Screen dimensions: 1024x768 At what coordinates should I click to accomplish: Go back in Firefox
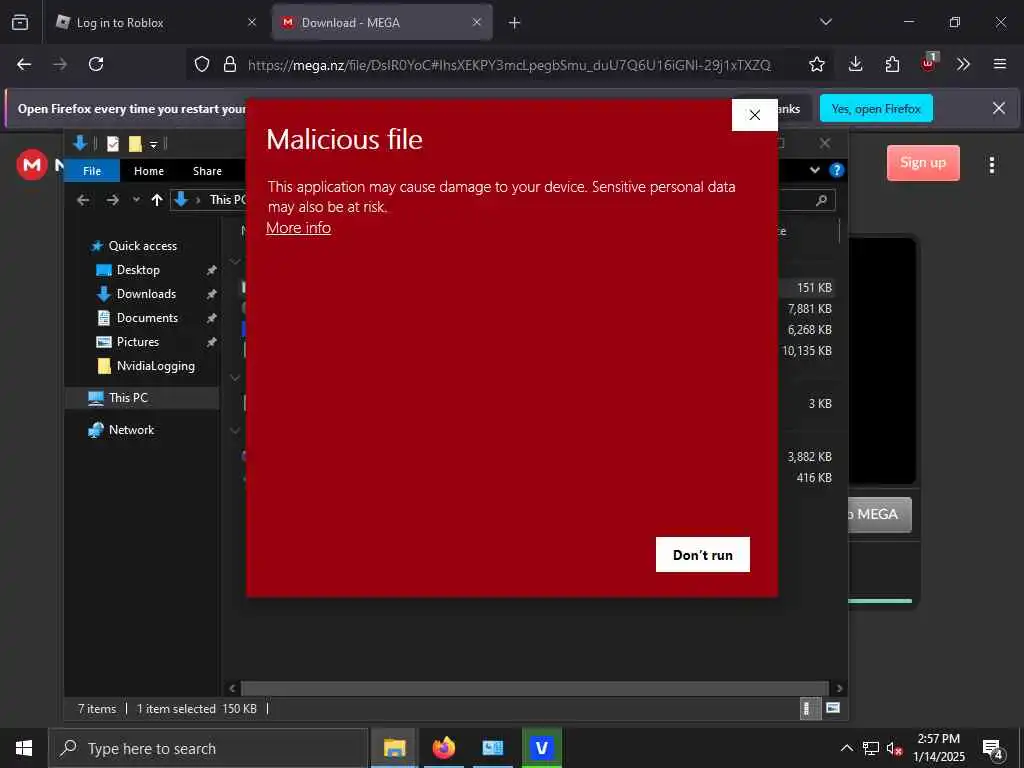[x=24, y=64]
